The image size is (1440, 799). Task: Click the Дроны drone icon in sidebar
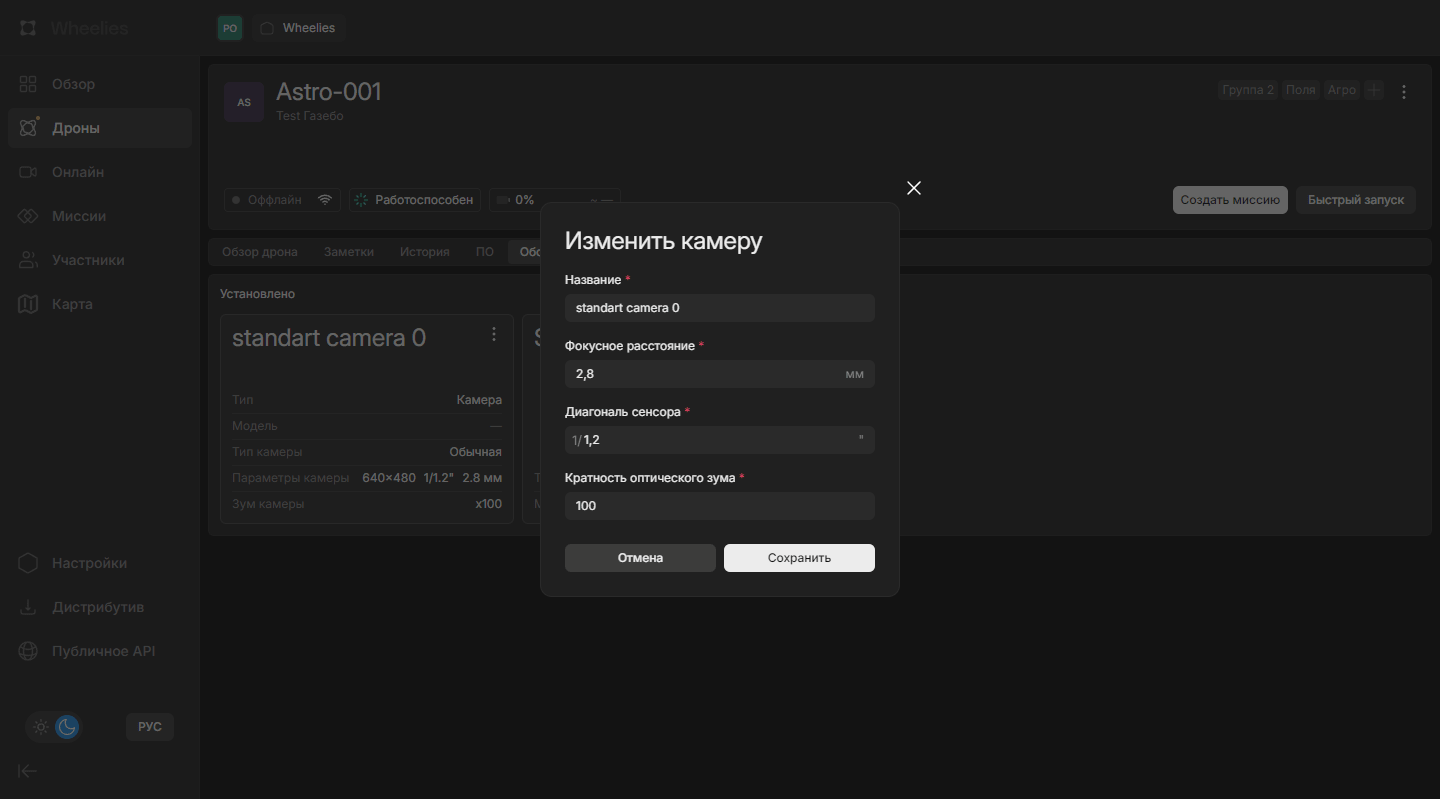(x=28, y=128)
